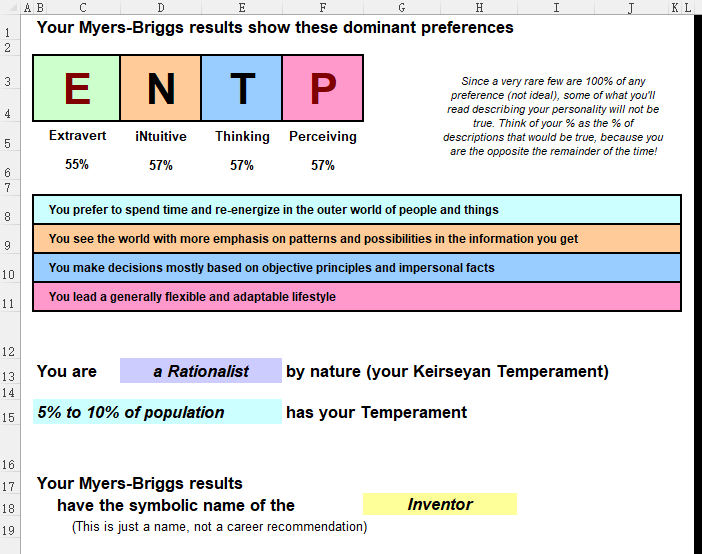The width and height of the screenshot is (702, 554).
Task: Click the 'a Rationalist' cell
Action: click(201, 371)
